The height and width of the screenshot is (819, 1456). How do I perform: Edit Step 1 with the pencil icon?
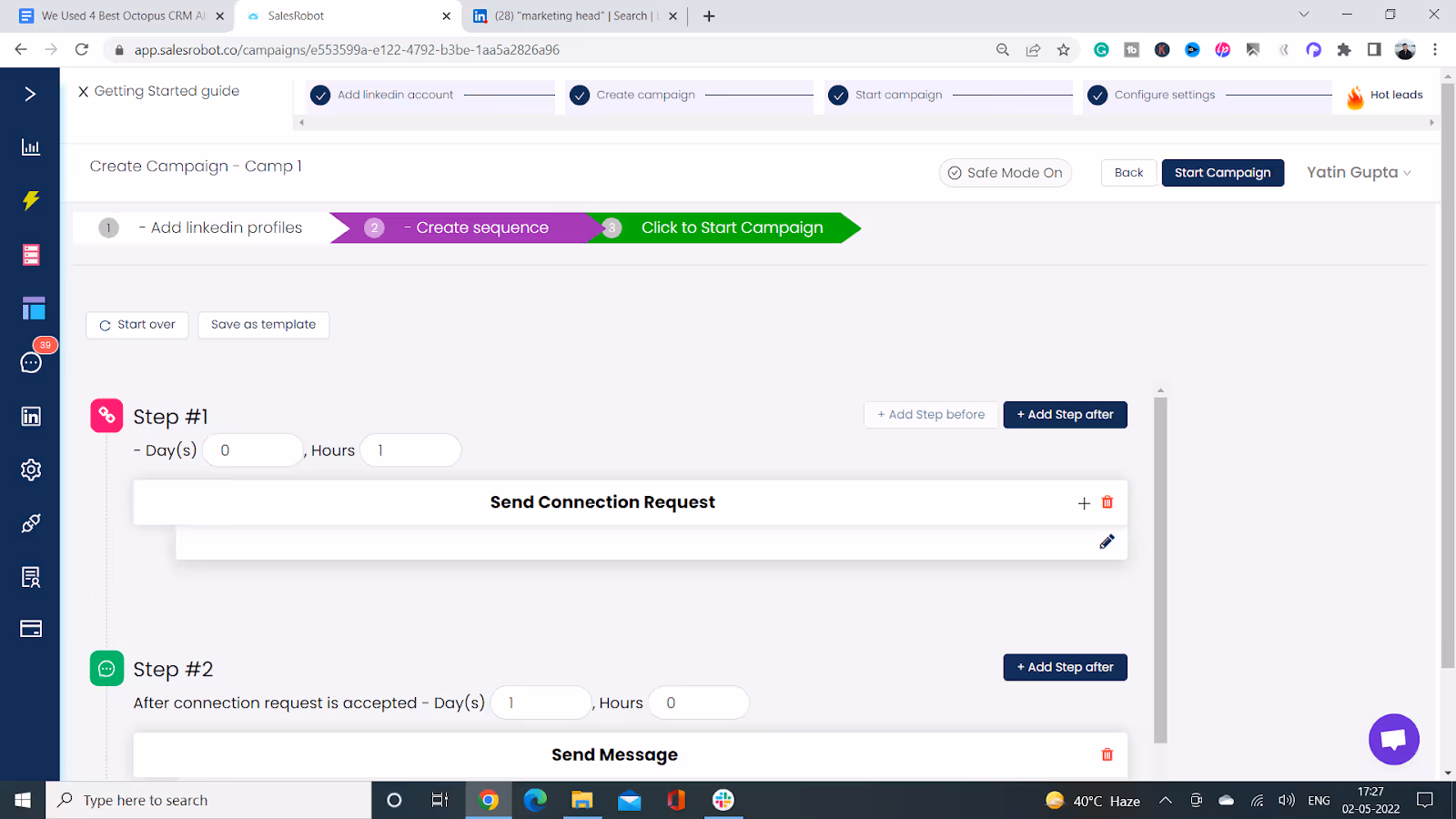[x=1107, y=541]
